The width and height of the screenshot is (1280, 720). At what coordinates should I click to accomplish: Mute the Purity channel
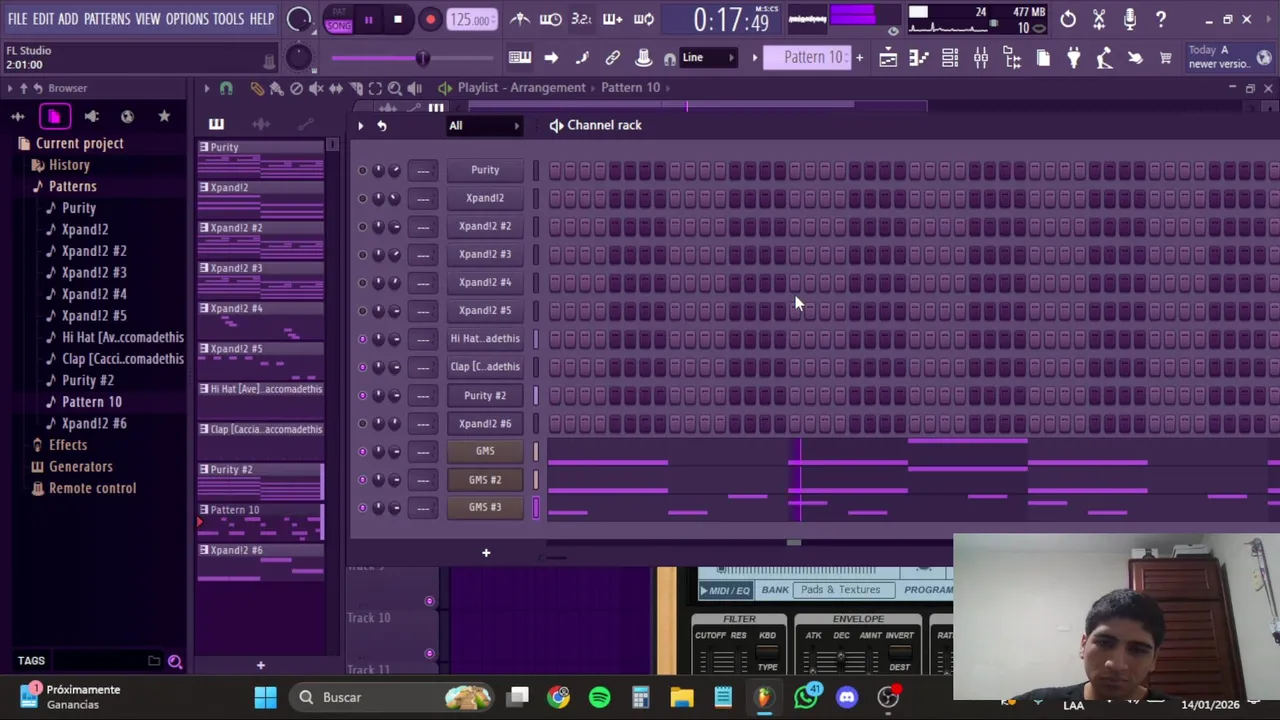tap(362, 171)
